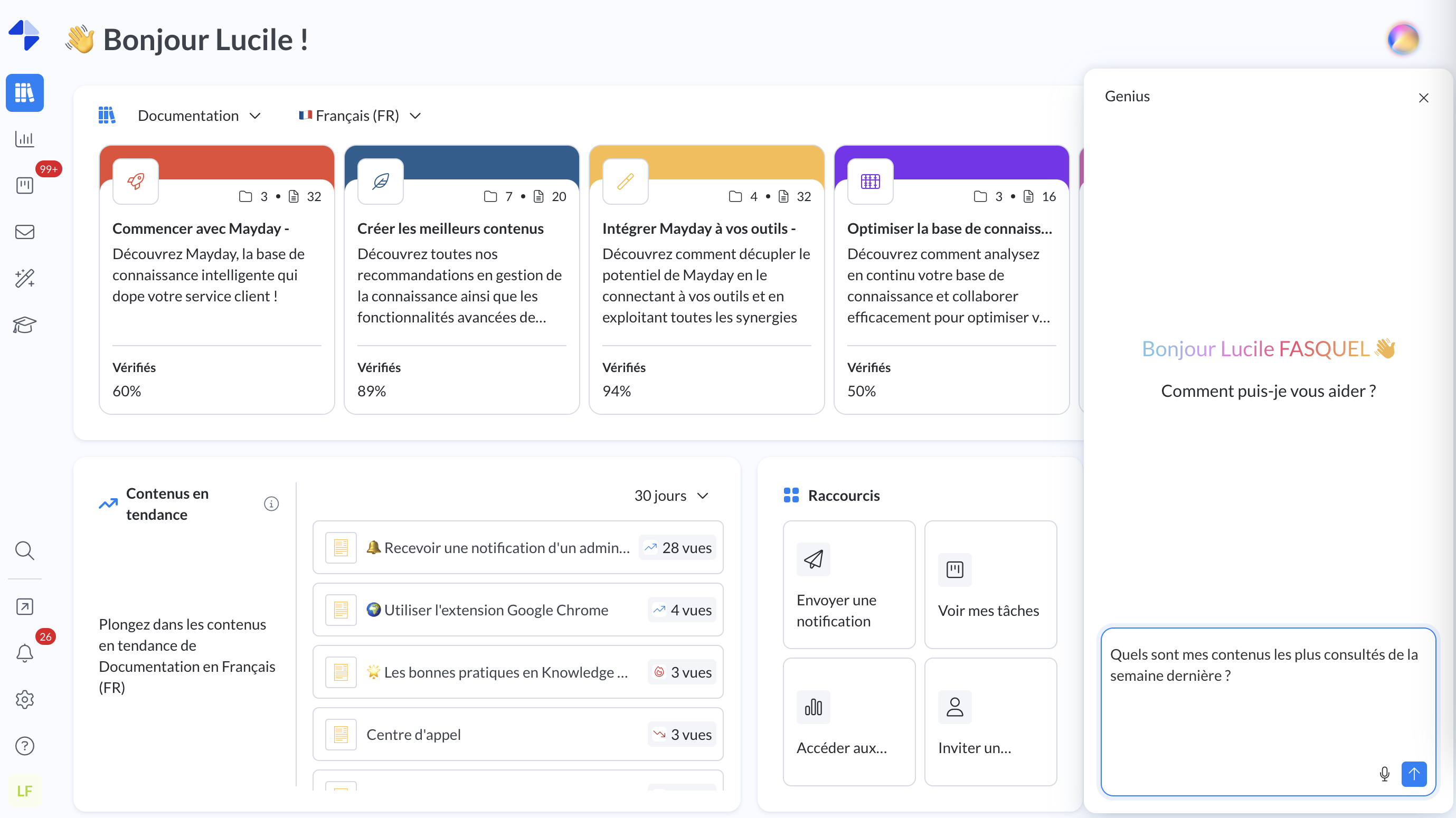Click the Envoyer une notification shortcut
The height and width of the screenshot is (818, 1456).
click(x=848, y=584)
